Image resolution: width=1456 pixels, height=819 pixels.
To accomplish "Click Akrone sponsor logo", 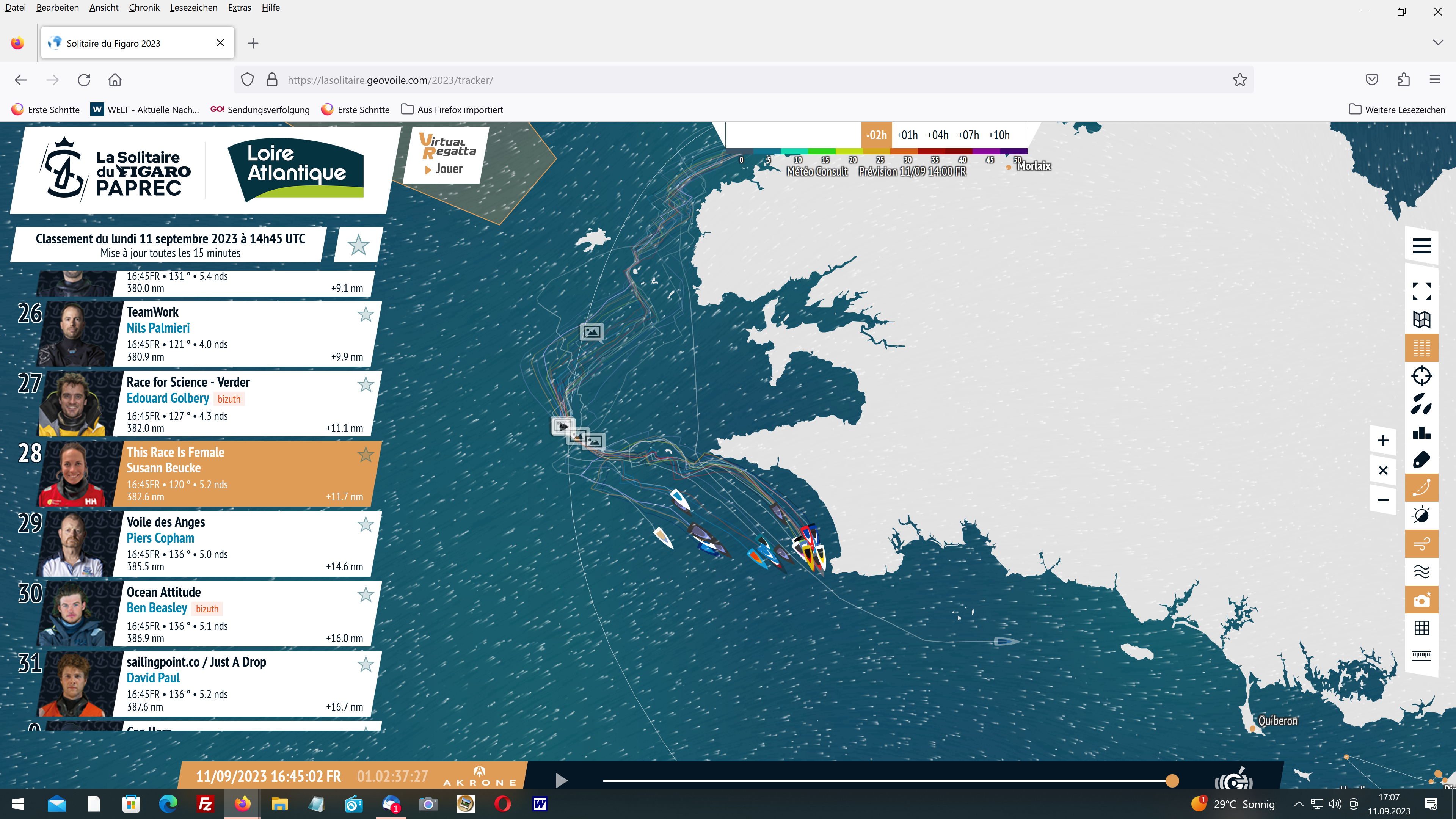I will pos(480,777).
